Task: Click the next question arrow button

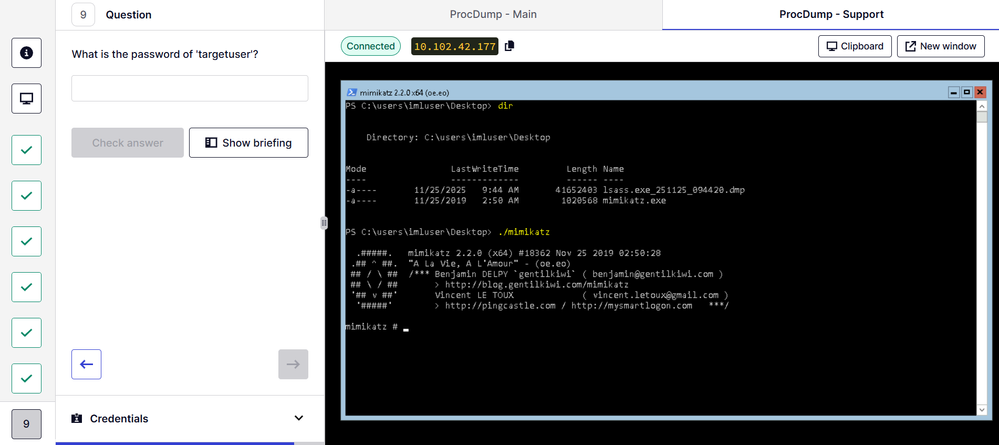Action: click(293, 365)
